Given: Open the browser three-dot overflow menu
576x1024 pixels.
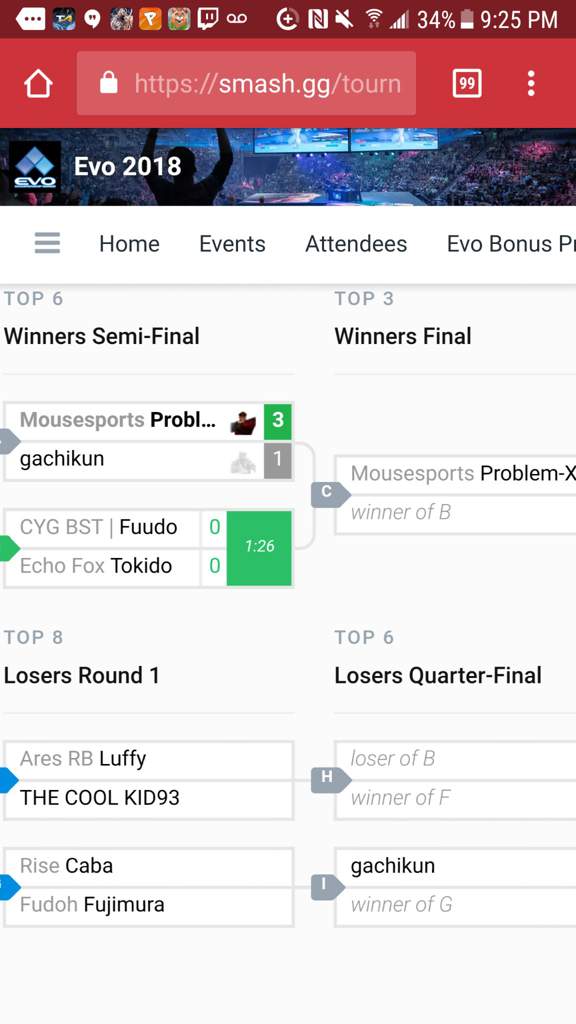Looking at the screenshot, I should click(531, 84).
